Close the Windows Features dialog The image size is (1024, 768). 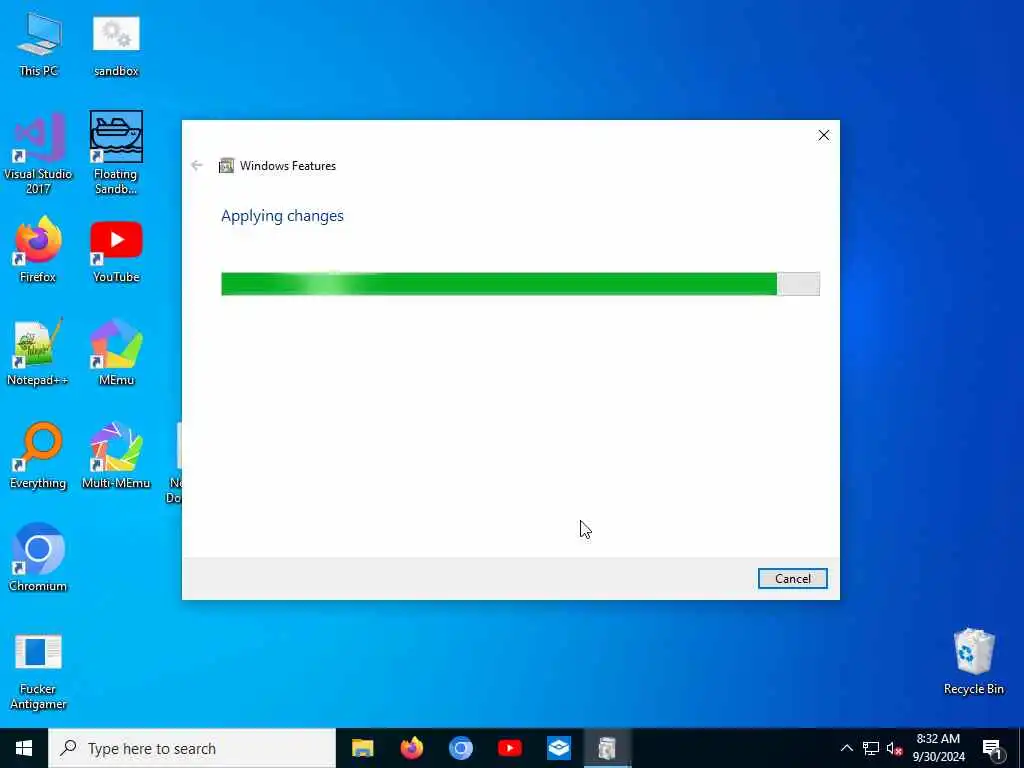pos(824,135)
